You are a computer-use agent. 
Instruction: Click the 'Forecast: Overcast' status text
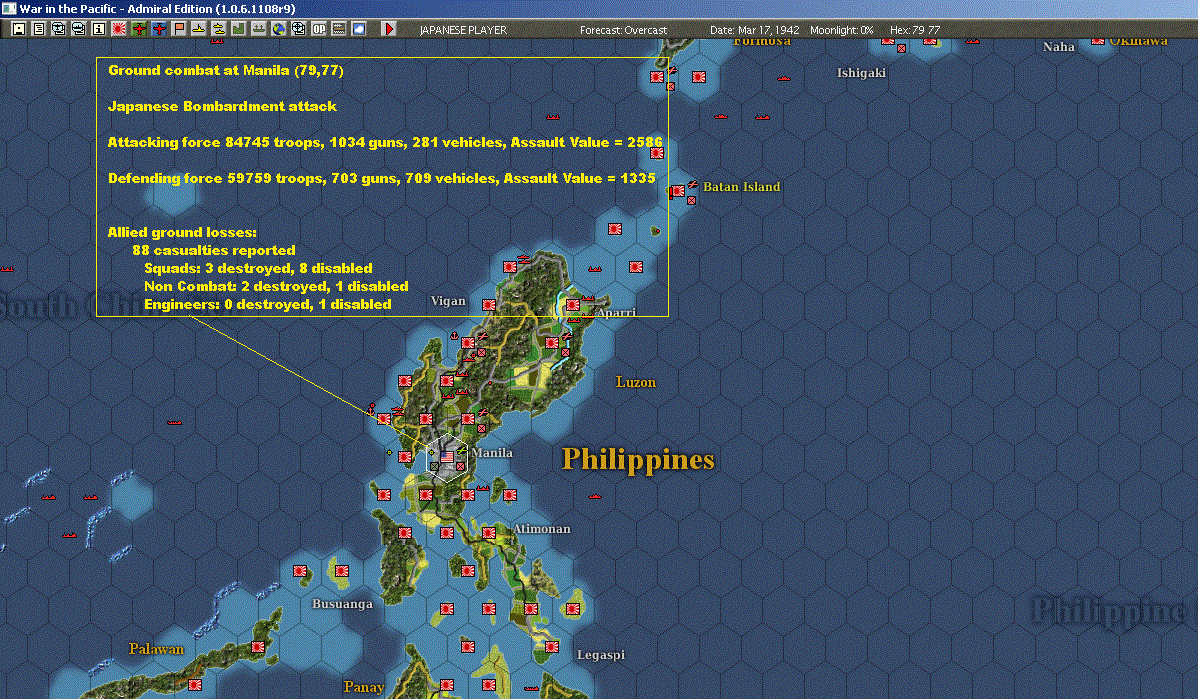pos(623,30)
